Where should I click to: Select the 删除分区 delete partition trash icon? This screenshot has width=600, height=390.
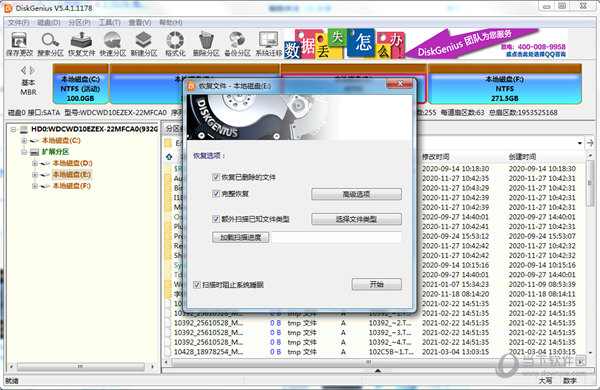pyautogui.click(x=206, y=44)
